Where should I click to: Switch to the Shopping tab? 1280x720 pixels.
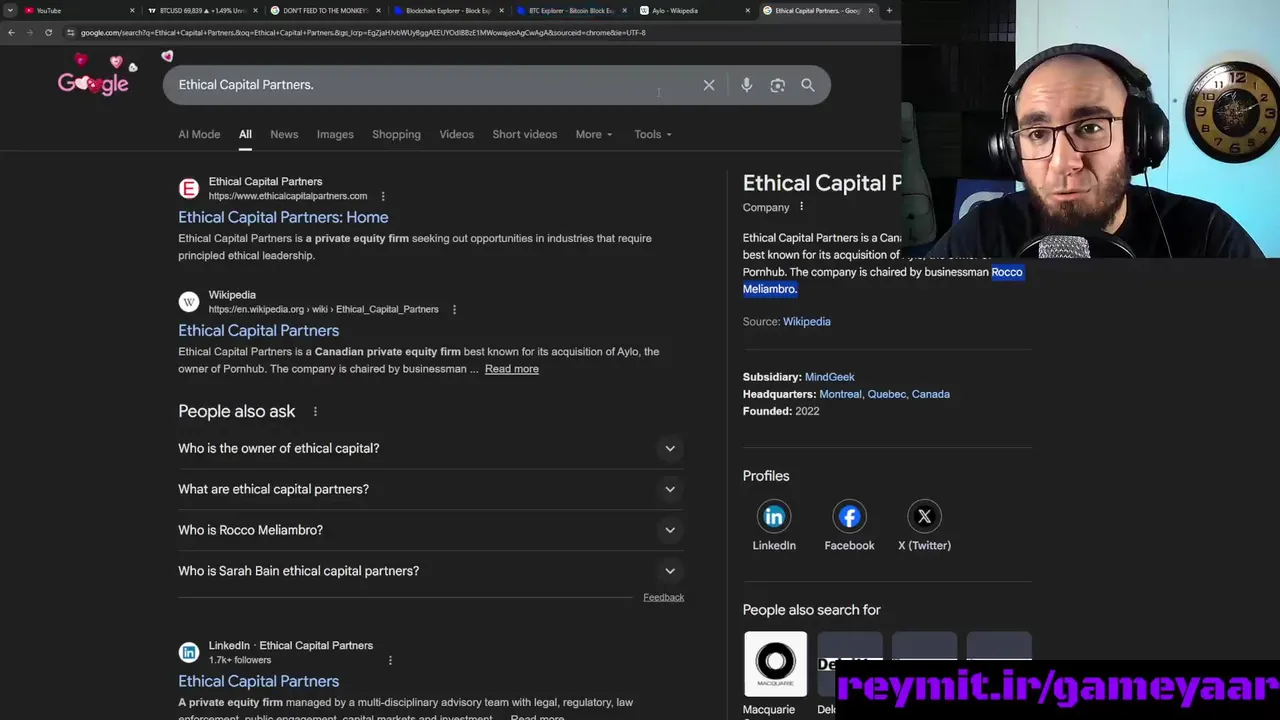396,134
